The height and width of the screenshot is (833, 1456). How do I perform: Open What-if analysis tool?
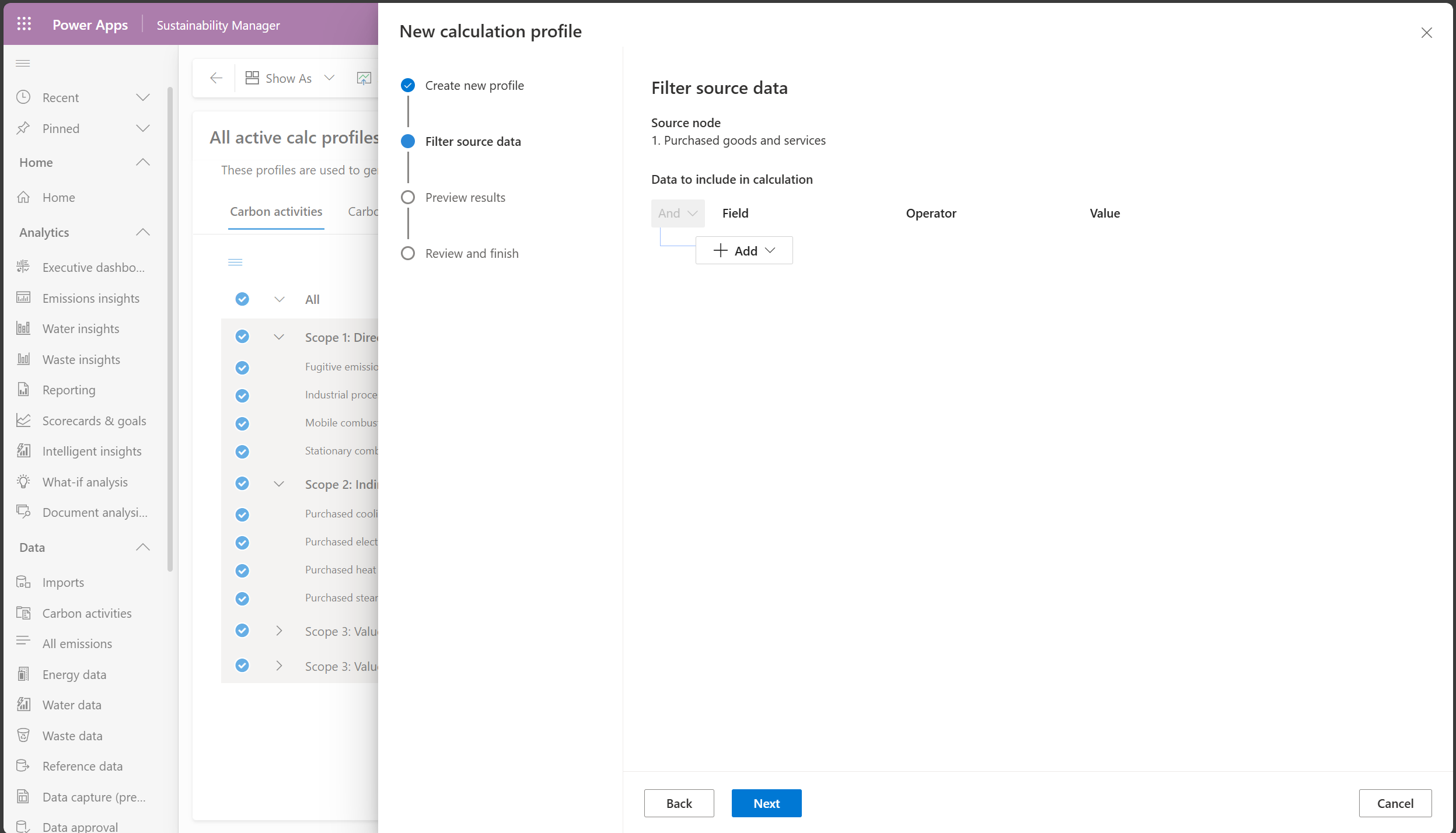(84, 481)
